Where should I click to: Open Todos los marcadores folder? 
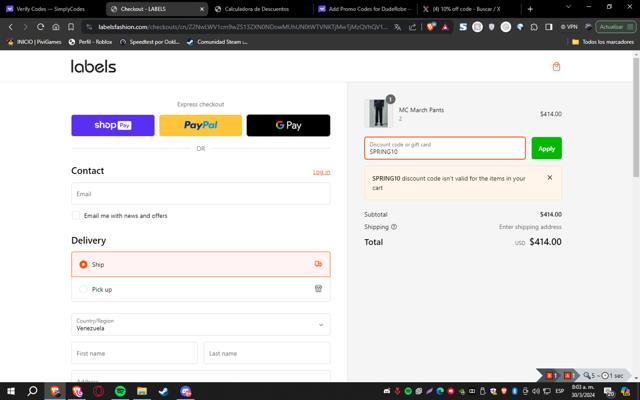[x=603, y=42]
